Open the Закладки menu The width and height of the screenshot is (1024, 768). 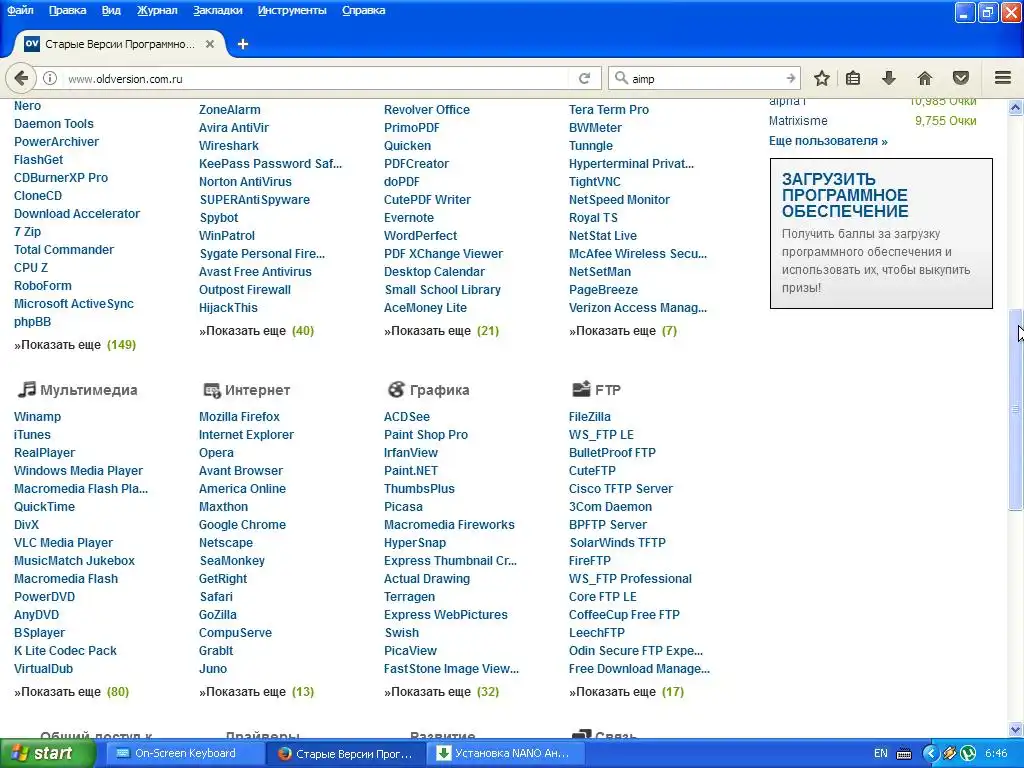[x=217, y=10]
